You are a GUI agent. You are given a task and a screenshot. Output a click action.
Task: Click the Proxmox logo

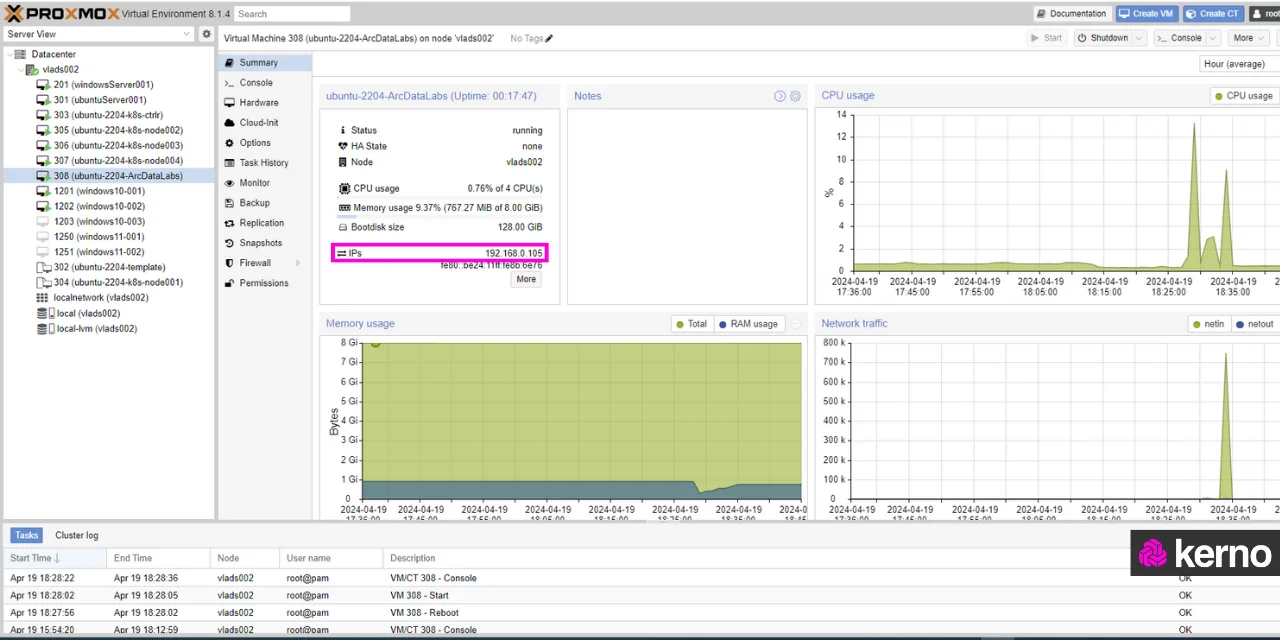pyautogui.click(x=62, y=13)
